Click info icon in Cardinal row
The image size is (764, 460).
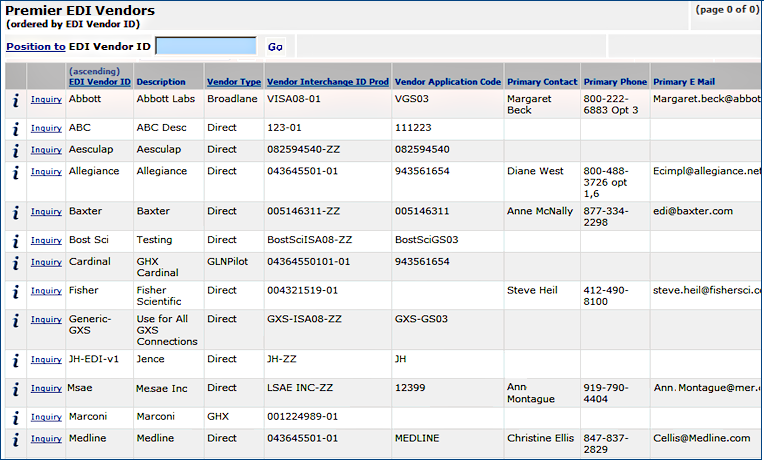pos(16,262)
